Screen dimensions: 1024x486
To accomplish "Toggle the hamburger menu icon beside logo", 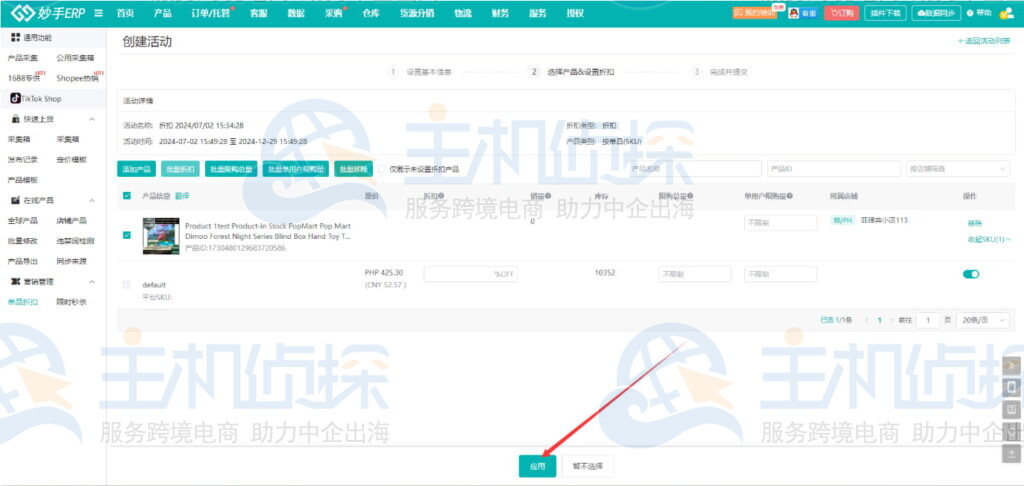I will [99, 13].
